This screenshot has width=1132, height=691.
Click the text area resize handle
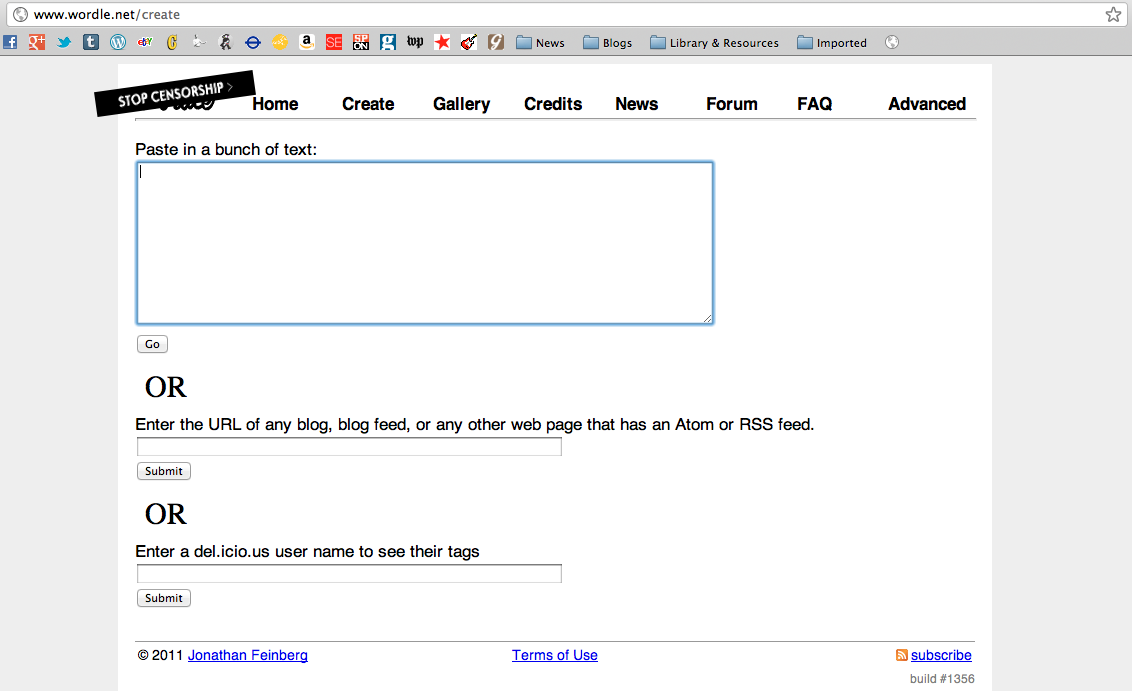[x=708, y=318]
